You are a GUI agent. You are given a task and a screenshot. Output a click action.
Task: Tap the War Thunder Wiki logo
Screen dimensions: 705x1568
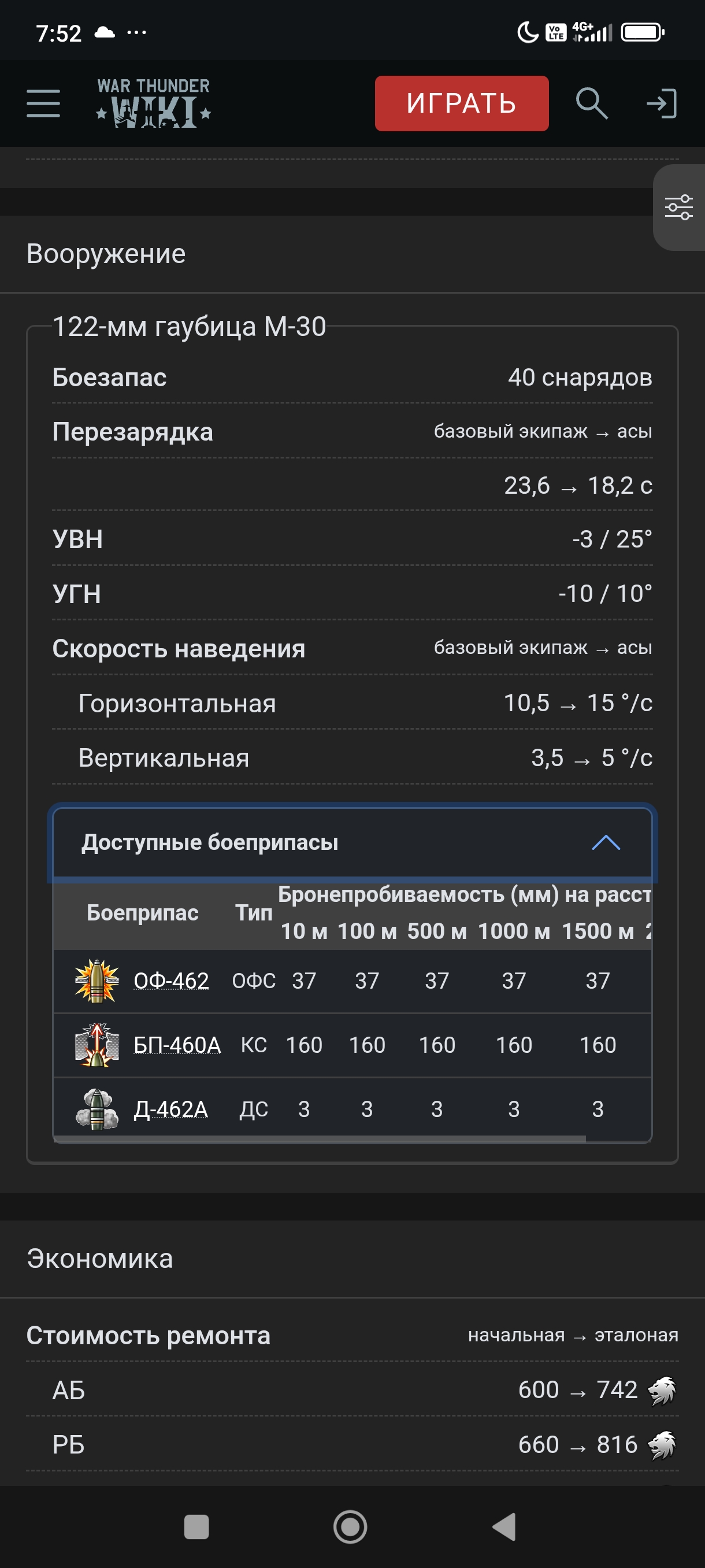click(x=153, y=103)
